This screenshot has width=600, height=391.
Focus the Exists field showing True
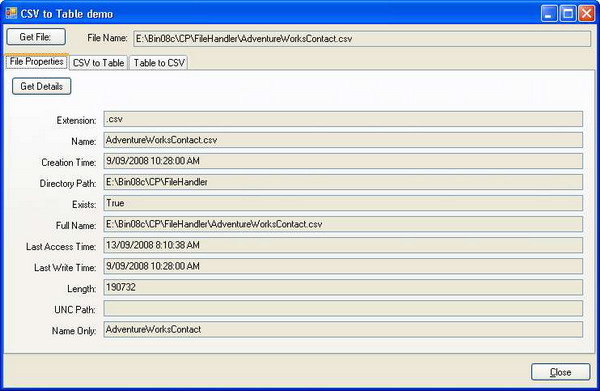pos(343,203)
